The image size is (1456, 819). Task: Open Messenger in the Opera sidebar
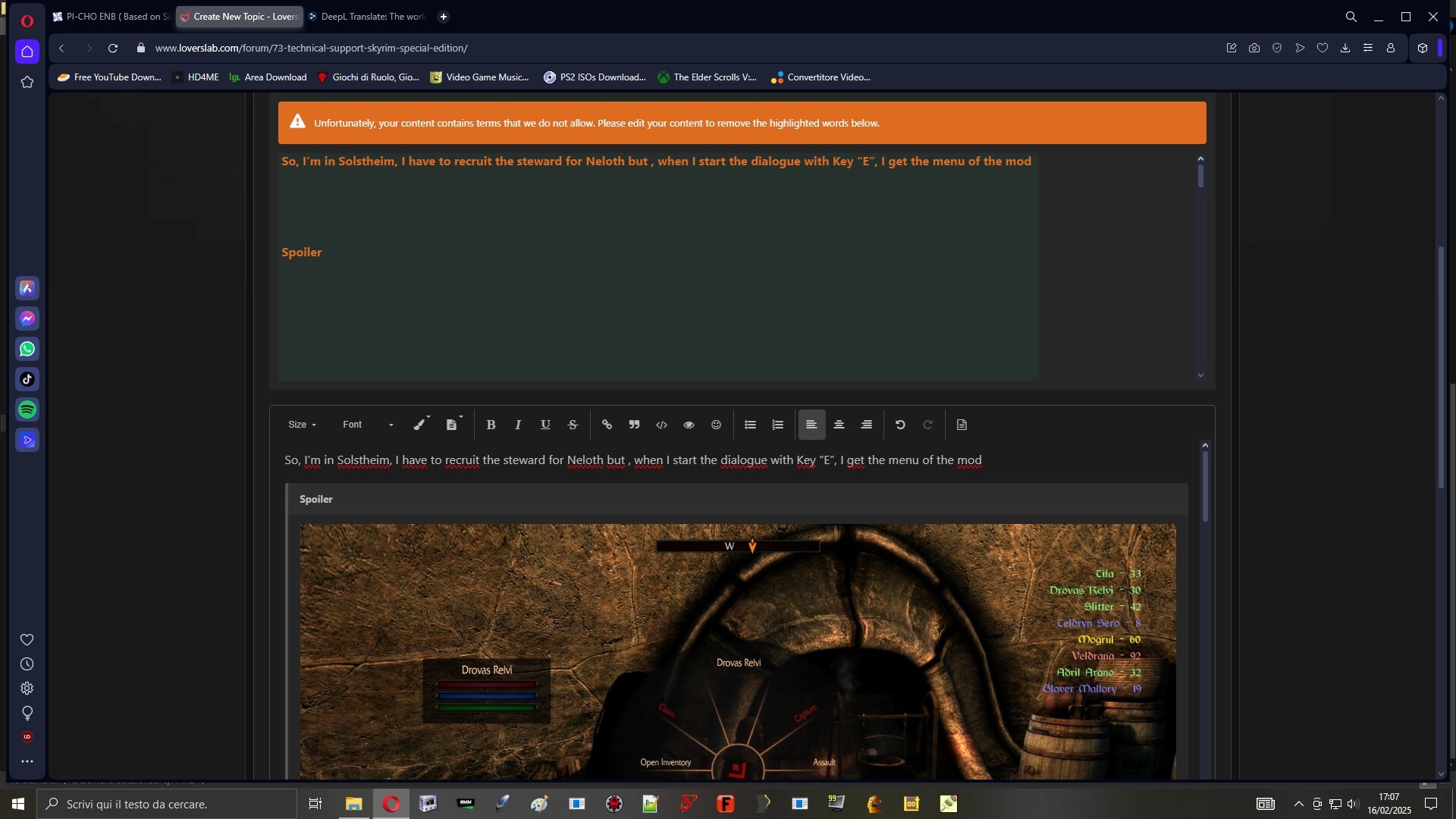pos(27,318)
